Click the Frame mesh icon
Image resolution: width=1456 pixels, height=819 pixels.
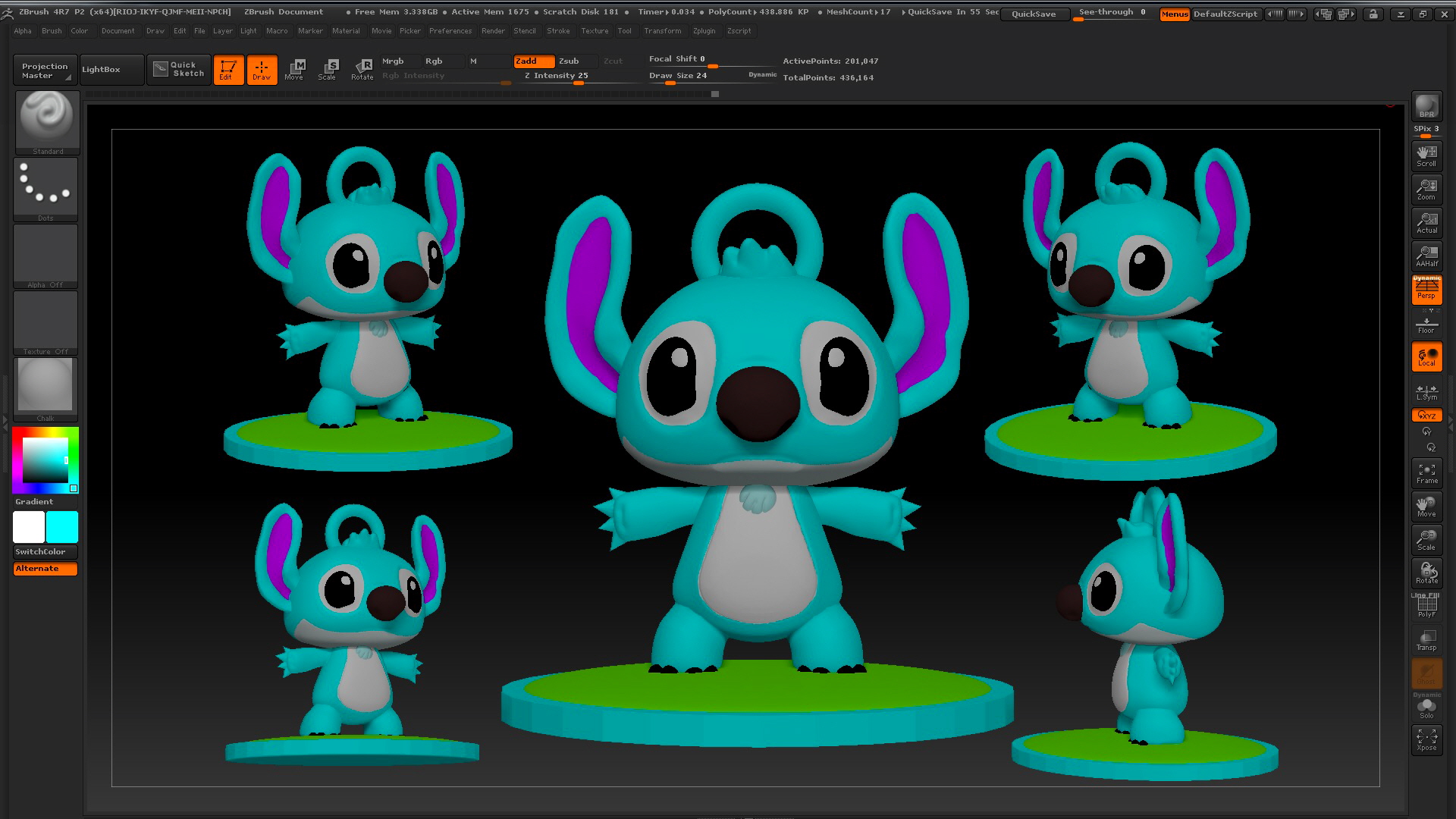coord(1426,474)
